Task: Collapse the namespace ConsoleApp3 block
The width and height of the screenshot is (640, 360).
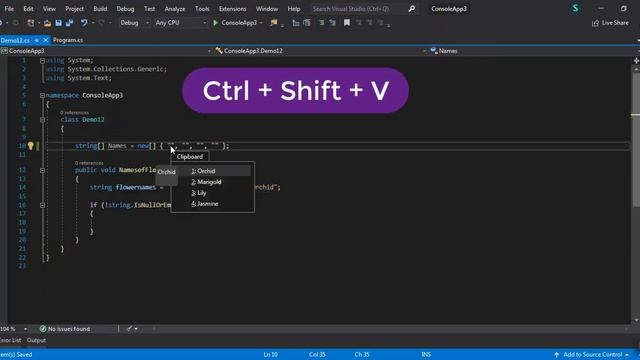Action: click(x=42, y=96)
